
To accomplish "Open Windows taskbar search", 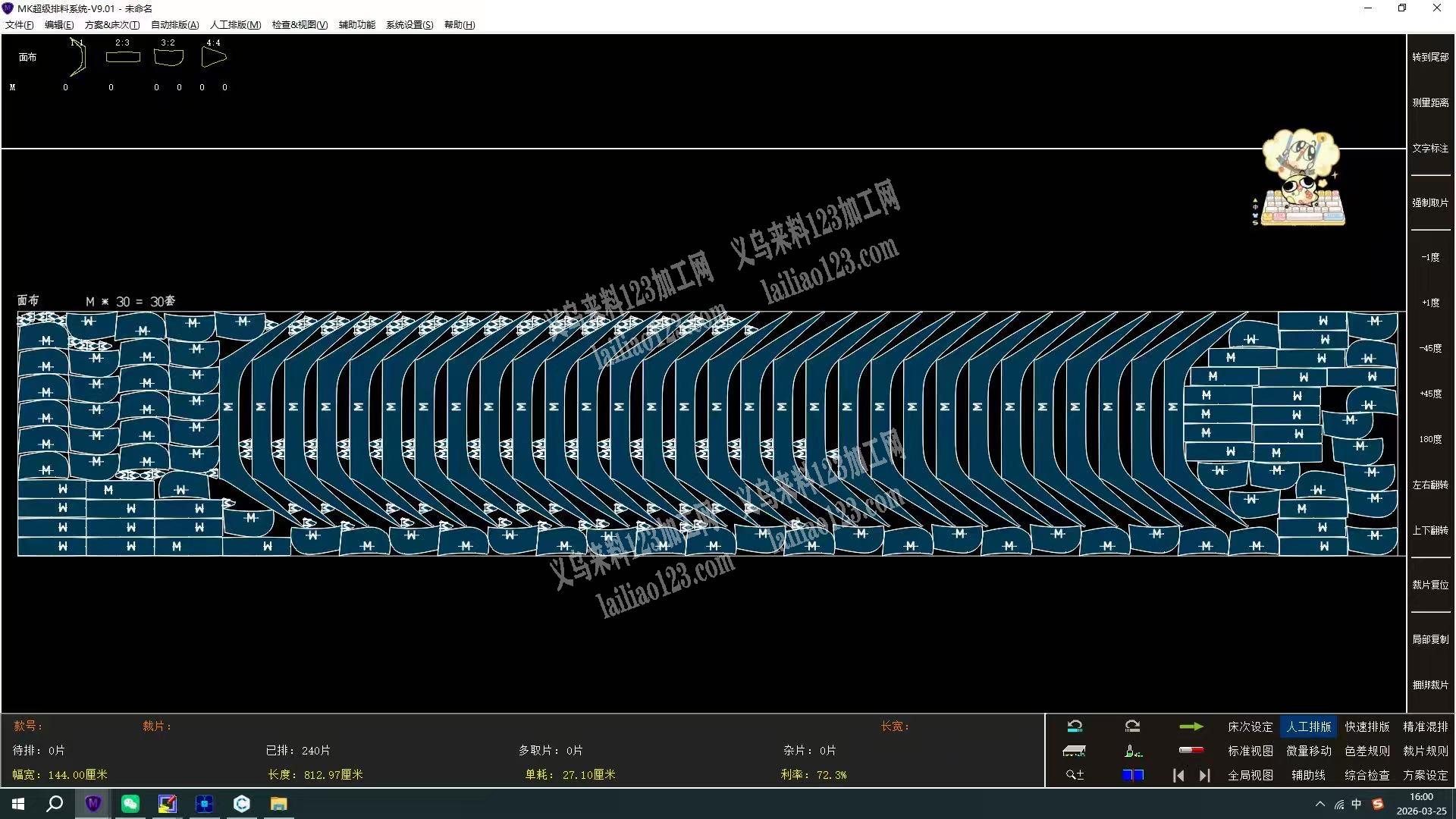I will [55, 804].
